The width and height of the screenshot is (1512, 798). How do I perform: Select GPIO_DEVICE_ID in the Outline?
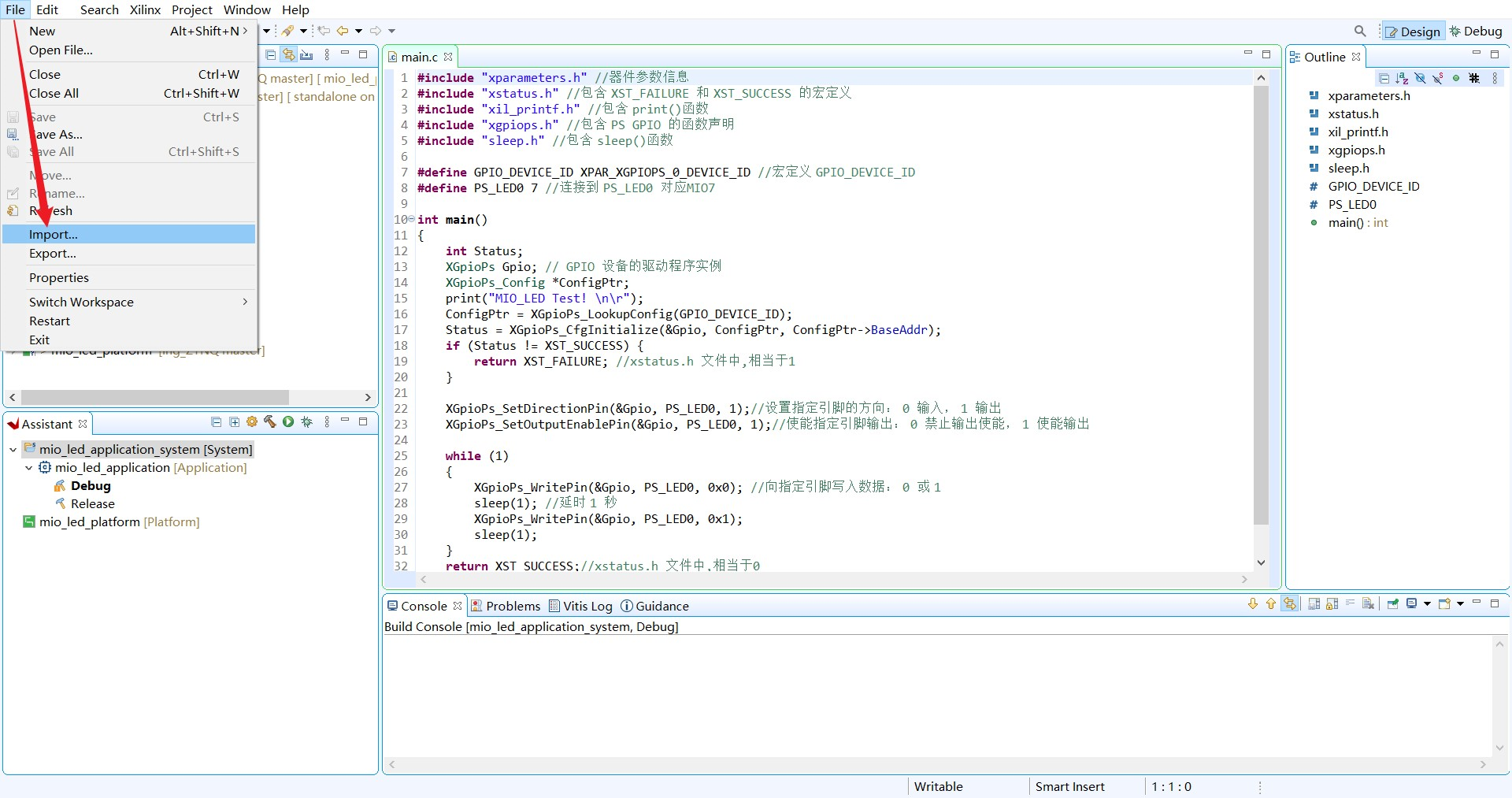(x=1373, y=187)
